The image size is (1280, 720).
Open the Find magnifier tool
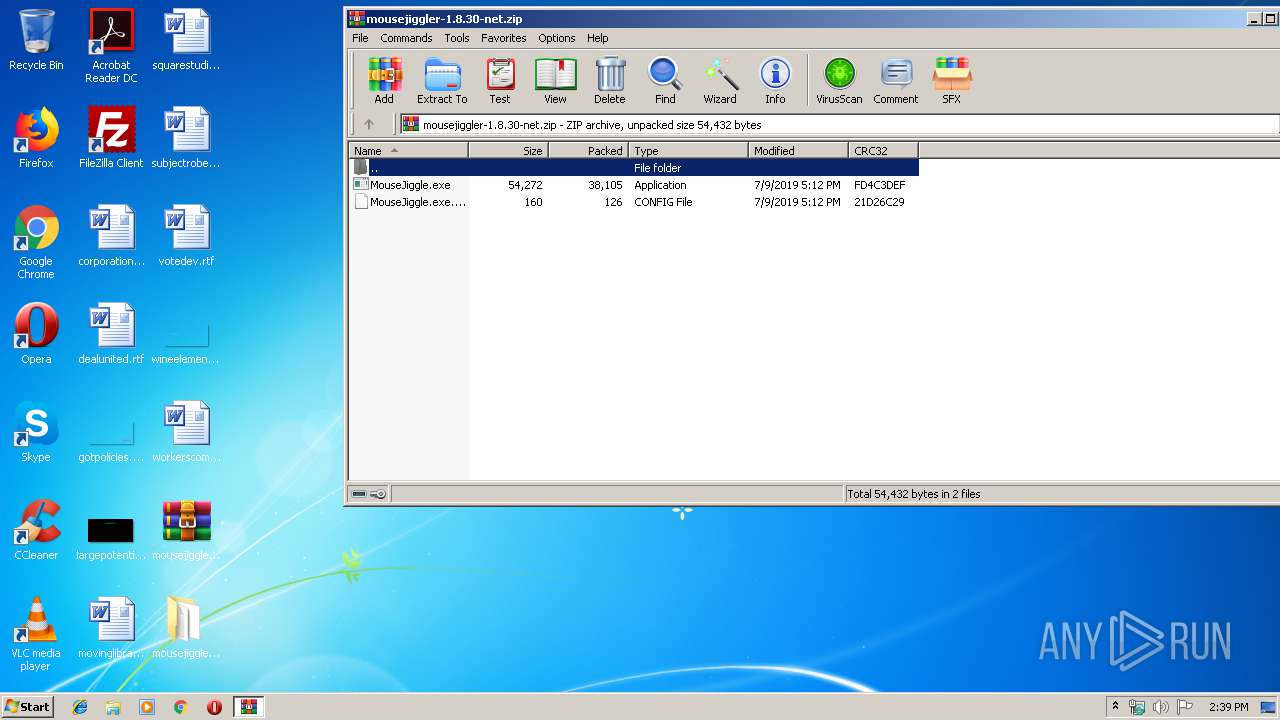665,80
